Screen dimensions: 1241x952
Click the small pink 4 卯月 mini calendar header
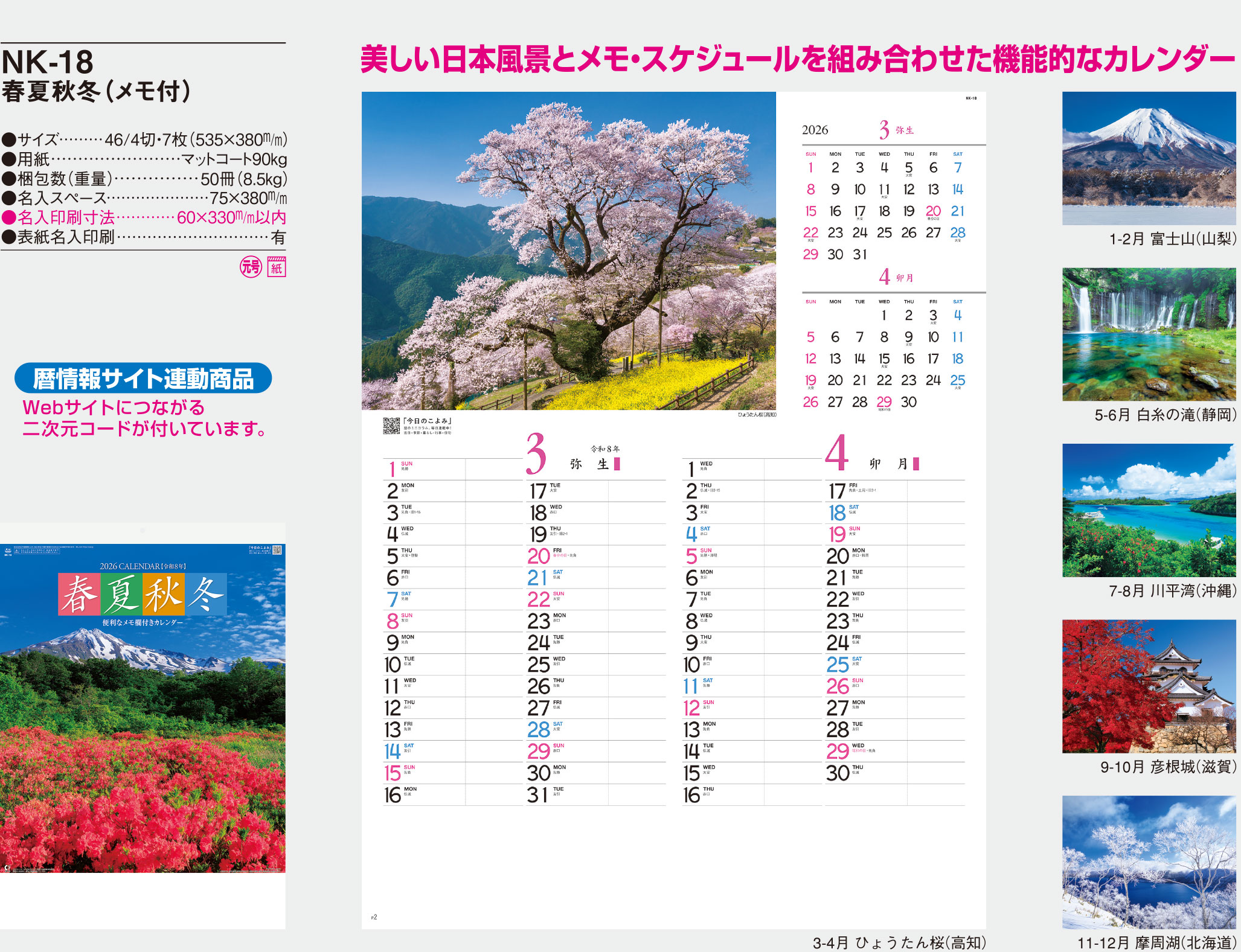pyautogui.click(x=896, y=277)
